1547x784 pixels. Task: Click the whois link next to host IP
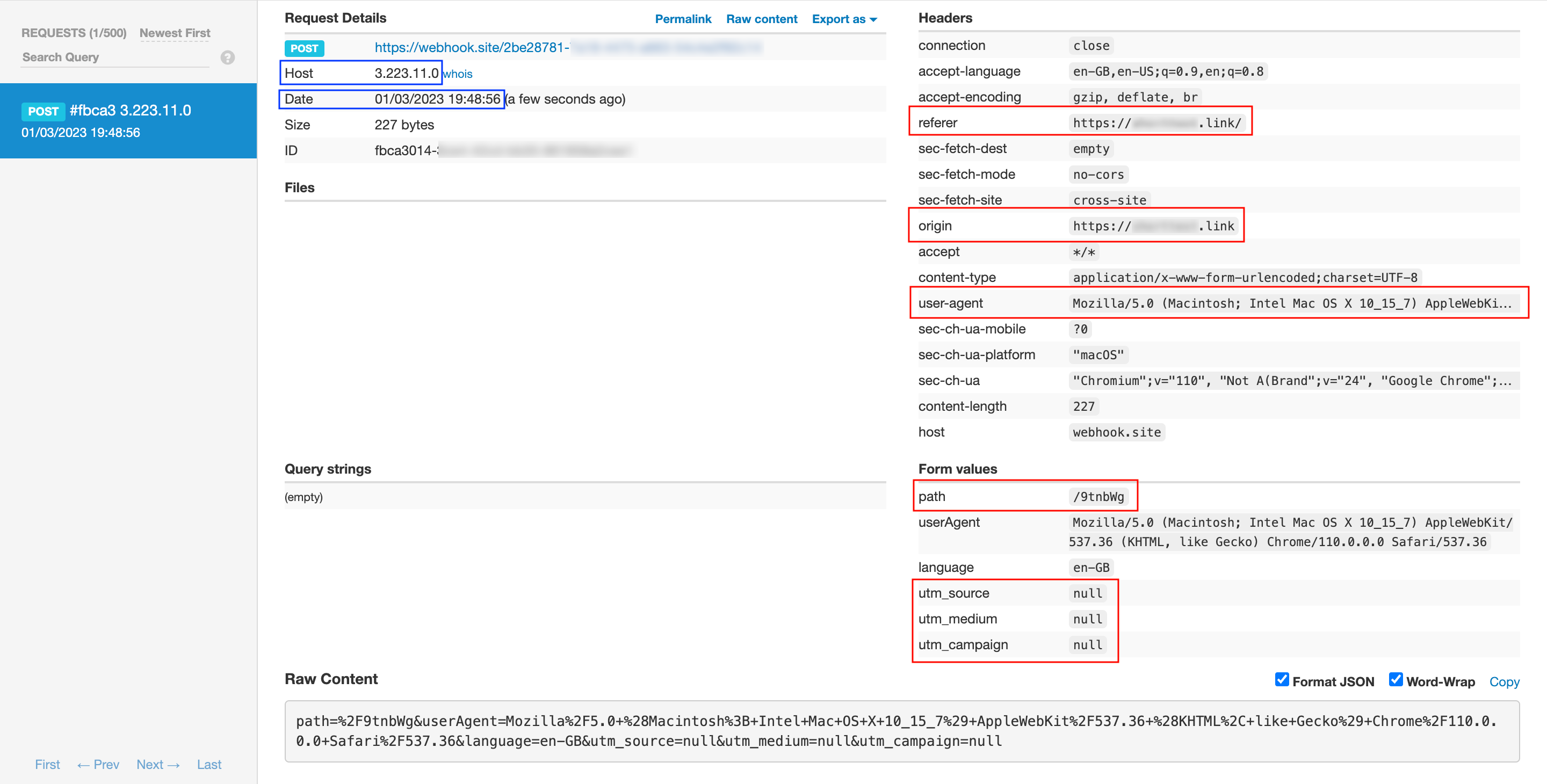tap(458, 74)
